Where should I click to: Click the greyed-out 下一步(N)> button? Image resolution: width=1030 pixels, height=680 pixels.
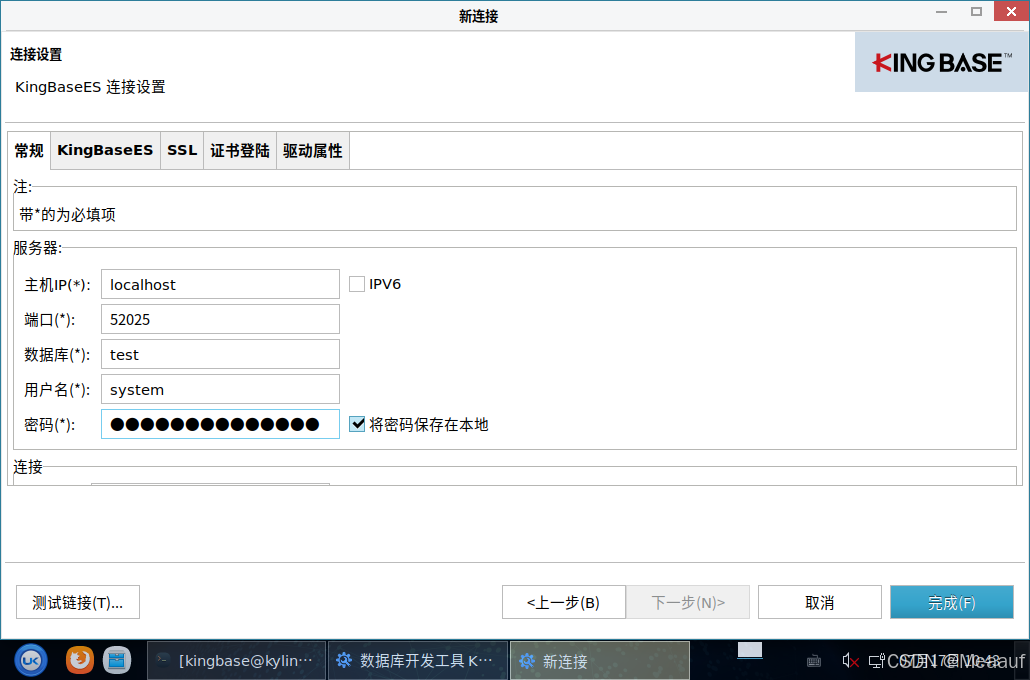click(688, 602)
